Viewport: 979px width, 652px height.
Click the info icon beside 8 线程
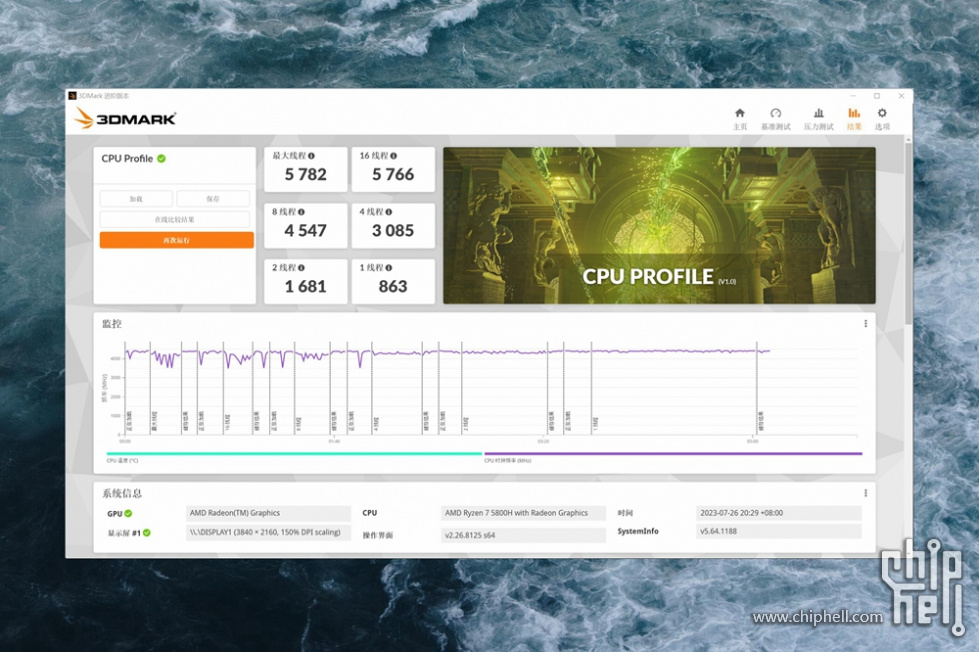pyautogui.click(x=302, y=212)
